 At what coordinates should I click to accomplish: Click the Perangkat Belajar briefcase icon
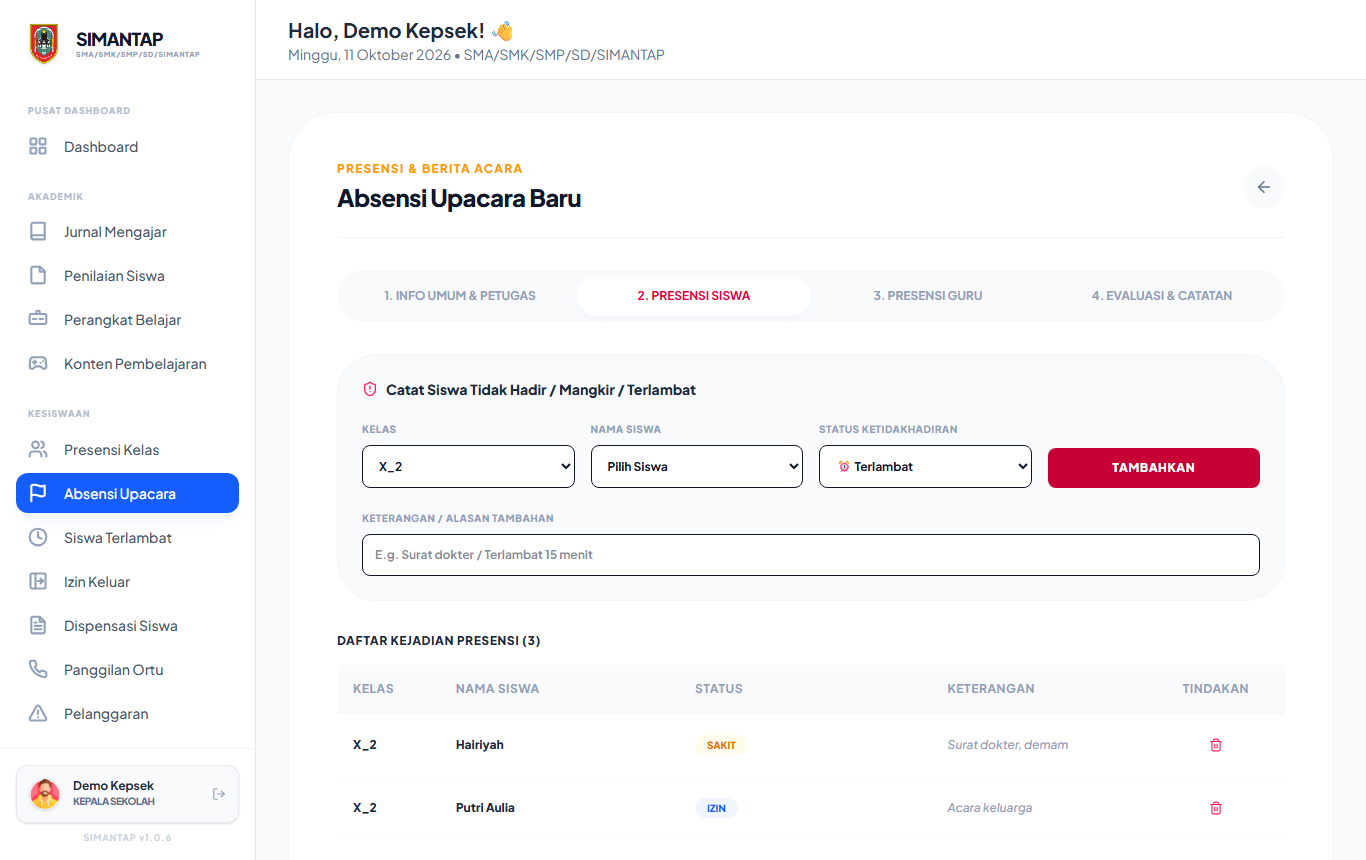[38, 320]
